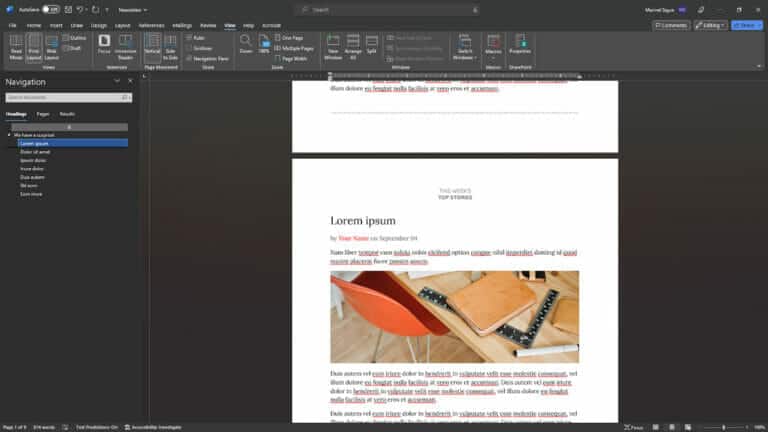
Task: Choose Multiple Pages zoom
Action: (x=294, y=48)
